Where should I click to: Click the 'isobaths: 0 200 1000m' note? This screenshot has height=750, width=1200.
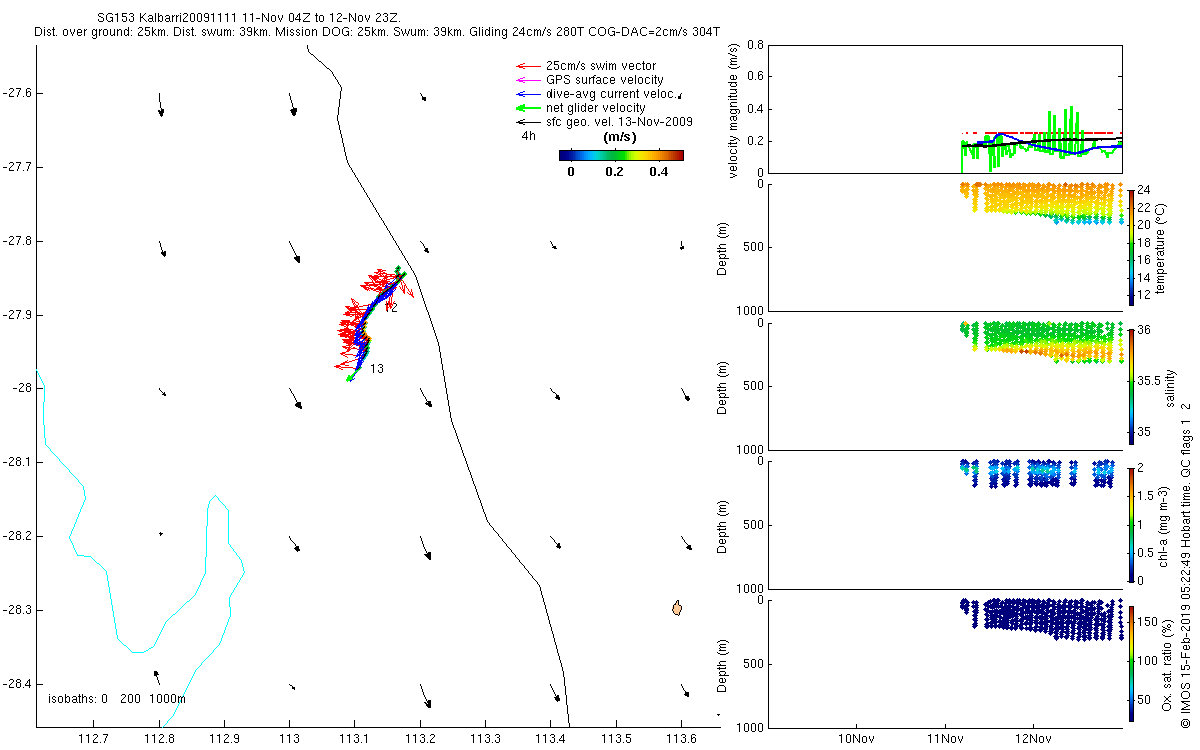(116, 699)
